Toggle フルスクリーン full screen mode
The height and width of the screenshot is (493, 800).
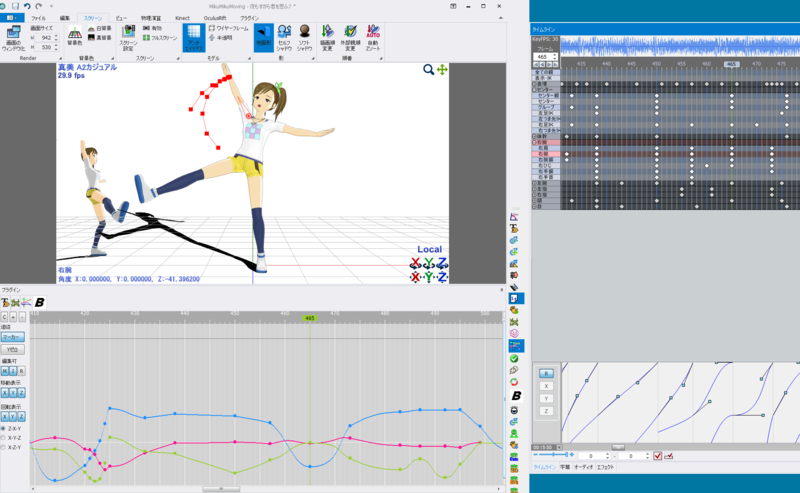tap(160, 38)
